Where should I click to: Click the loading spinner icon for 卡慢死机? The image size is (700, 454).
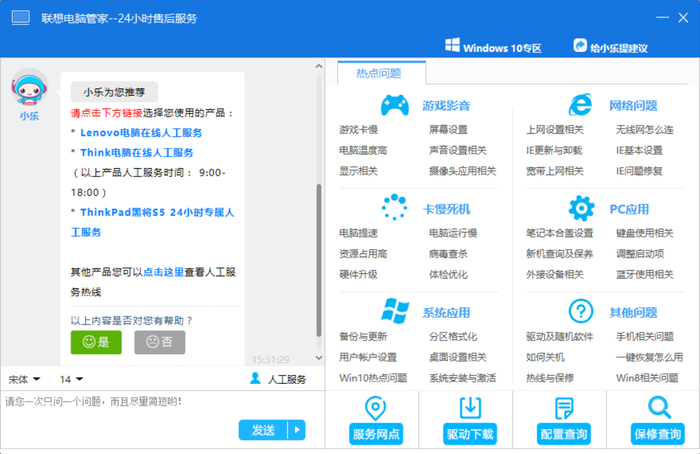pos(395,208)
